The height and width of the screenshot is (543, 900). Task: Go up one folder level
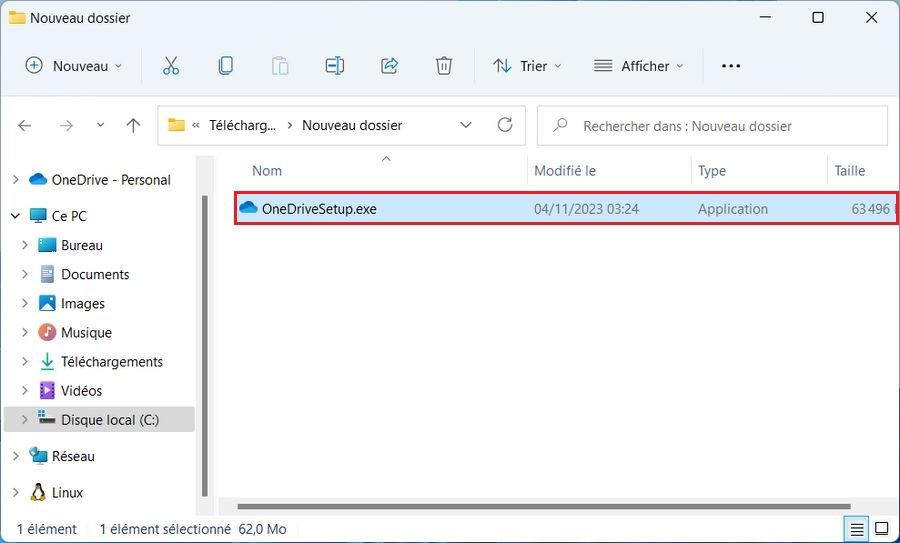click(x=133, y=125)
